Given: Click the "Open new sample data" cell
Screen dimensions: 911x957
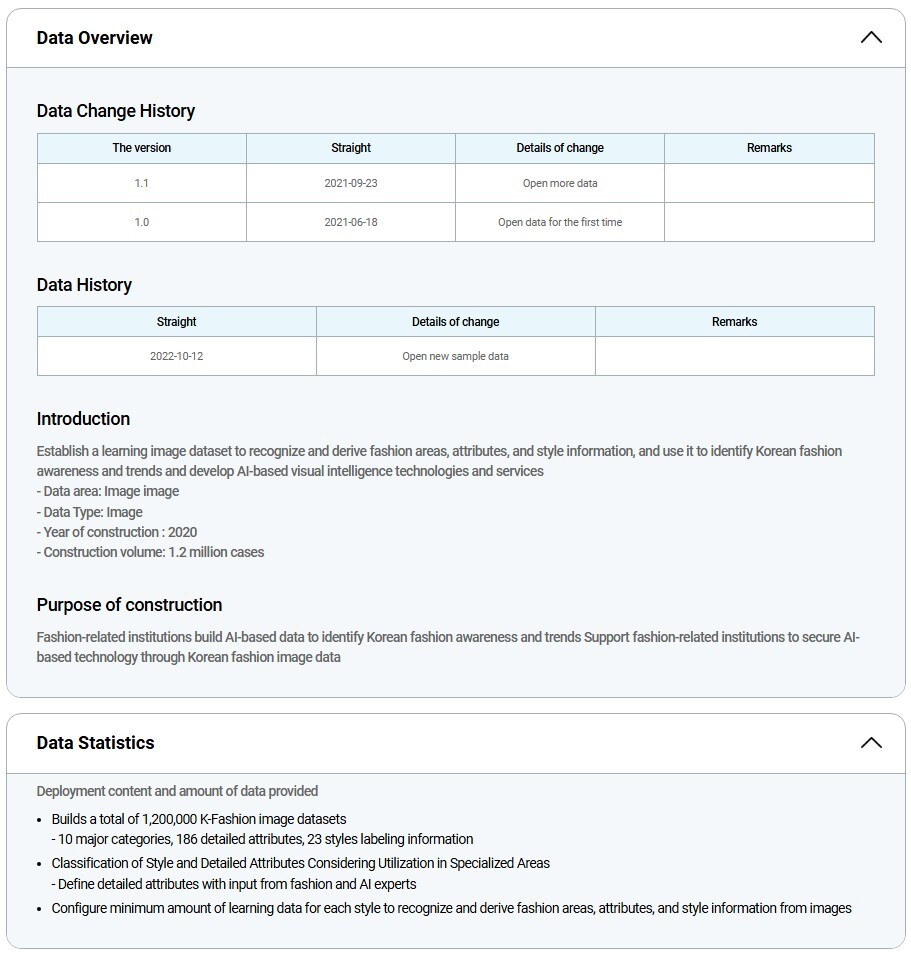Looking at the screenshot, I should pos(456,356).
